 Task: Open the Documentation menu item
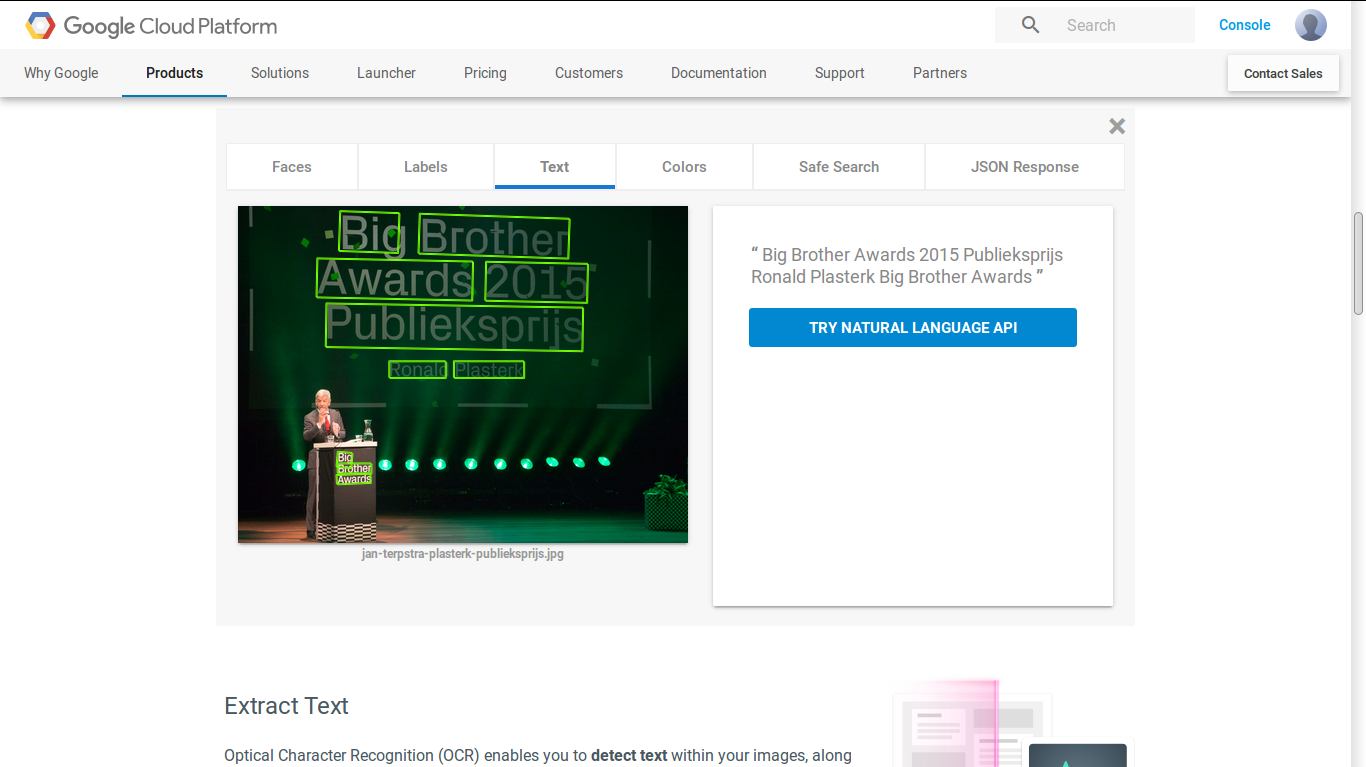point(718,73)
